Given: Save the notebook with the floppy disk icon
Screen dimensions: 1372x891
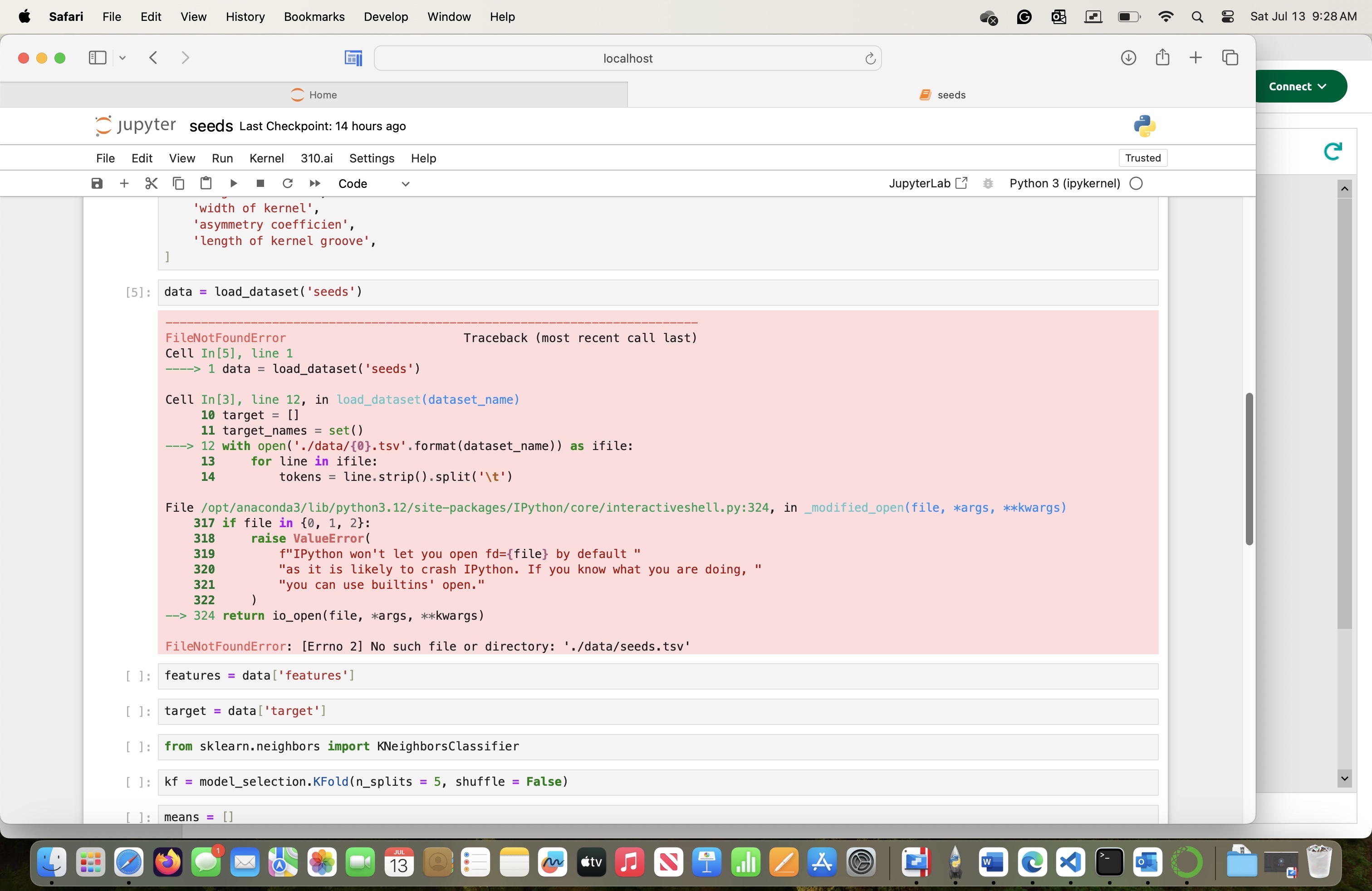Looking at the screenshot, I should pyautogui.click(x=97, y=183).
